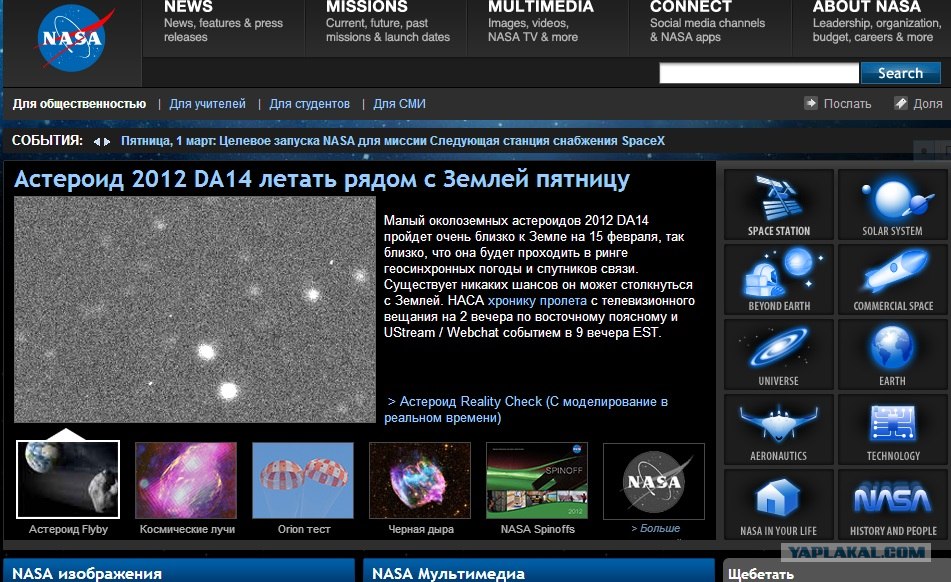The image size is (951, 582).
Task: Open the Earth globe icon
Action: point(892,355)
